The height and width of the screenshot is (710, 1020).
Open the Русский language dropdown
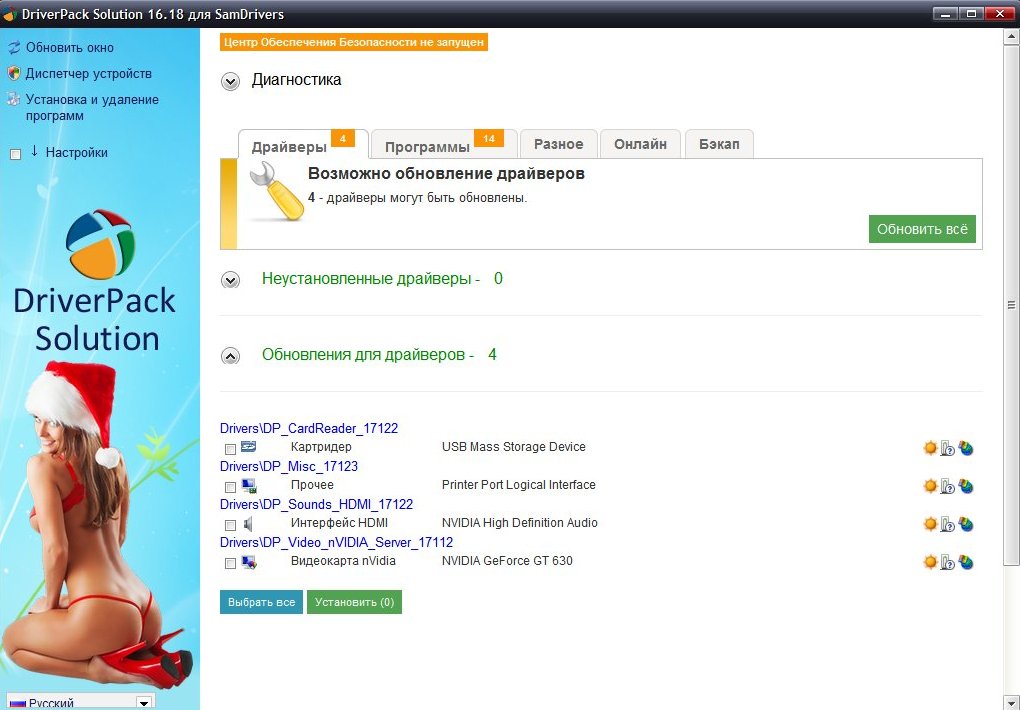pyautogui.click(x=143, y=702)
